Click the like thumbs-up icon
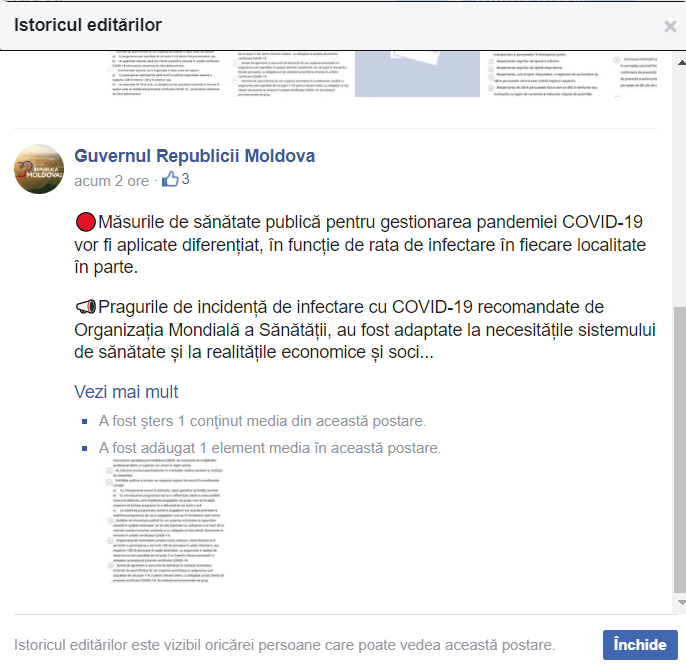This screenshot has height=670, width=686. (x=170, y=179)
